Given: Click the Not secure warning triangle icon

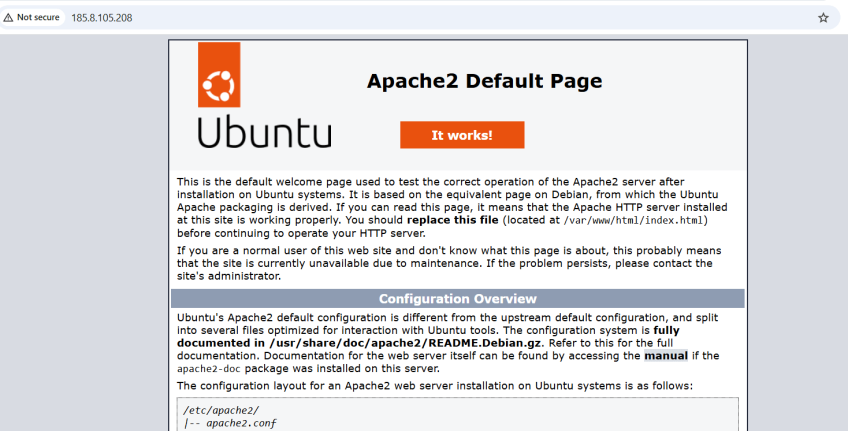Looking at the screenshot, I should coord(9,18).
